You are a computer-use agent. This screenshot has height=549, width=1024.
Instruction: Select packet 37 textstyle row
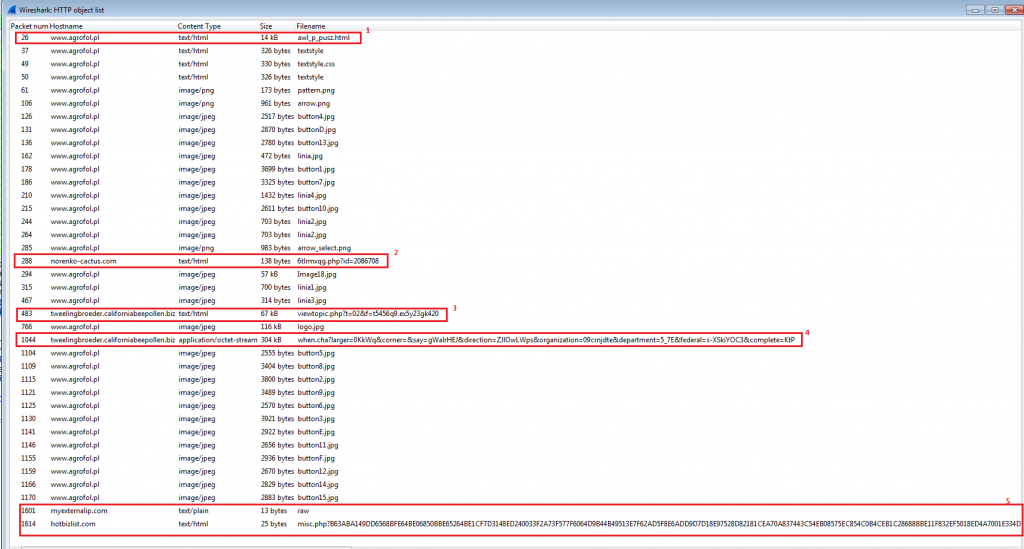[x=516, y=51]
